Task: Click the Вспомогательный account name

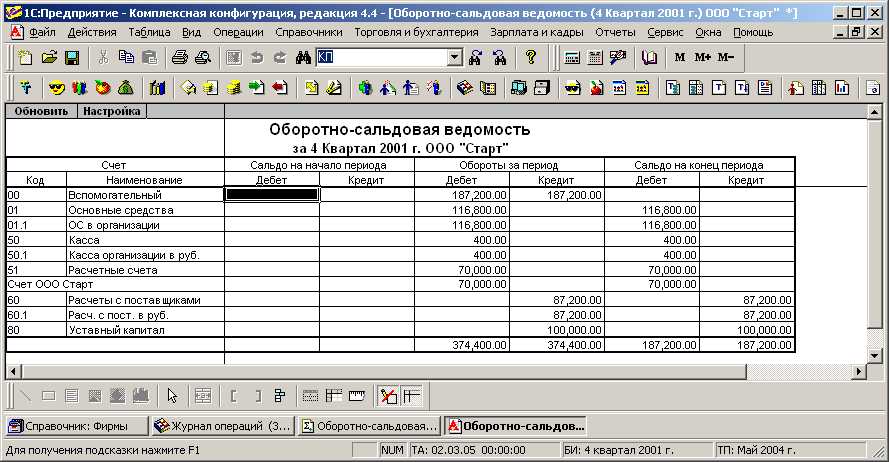Action: [x=115, y=195]
